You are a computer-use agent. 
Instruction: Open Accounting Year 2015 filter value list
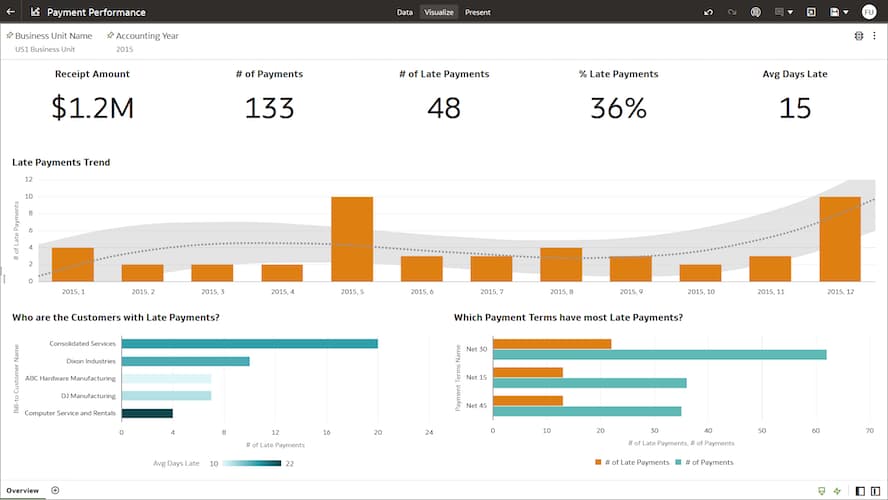pyautogui.click(x=124, y=48)
